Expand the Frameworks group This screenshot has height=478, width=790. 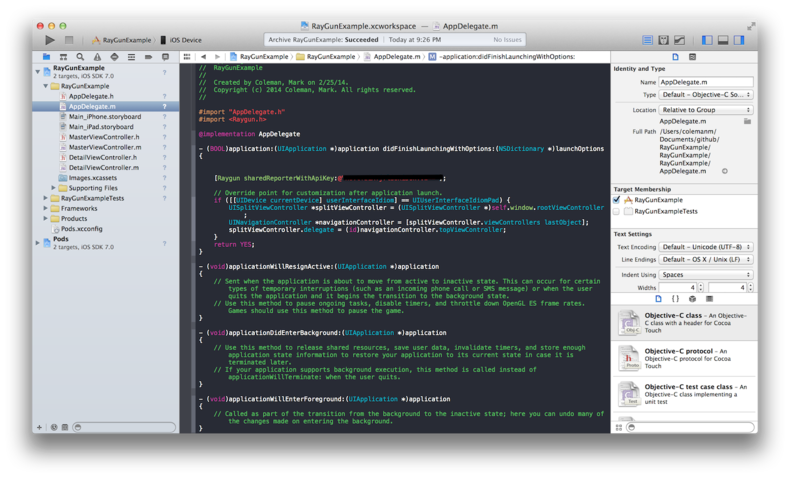46,208
